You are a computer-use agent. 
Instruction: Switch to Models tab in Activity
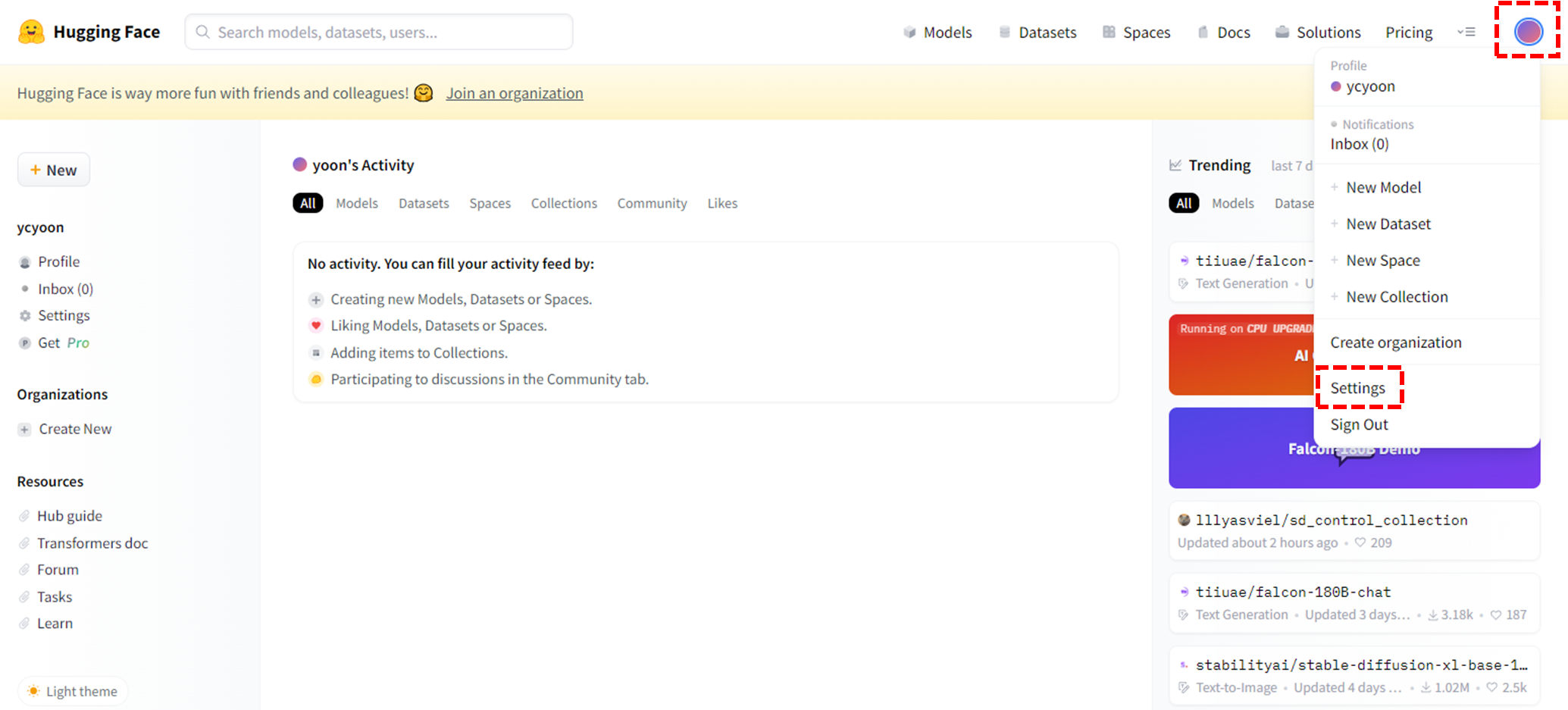pos(357,203)
